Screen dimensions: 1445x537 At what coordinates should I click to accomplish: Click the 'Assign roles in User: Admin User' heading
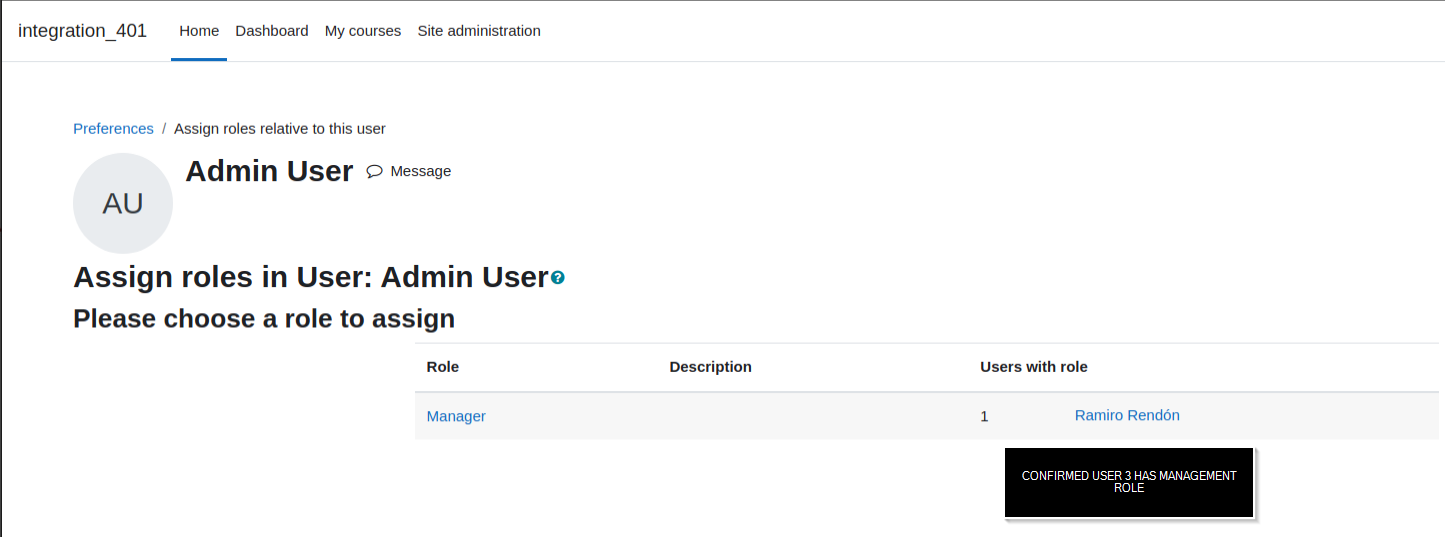click(311, 277)
